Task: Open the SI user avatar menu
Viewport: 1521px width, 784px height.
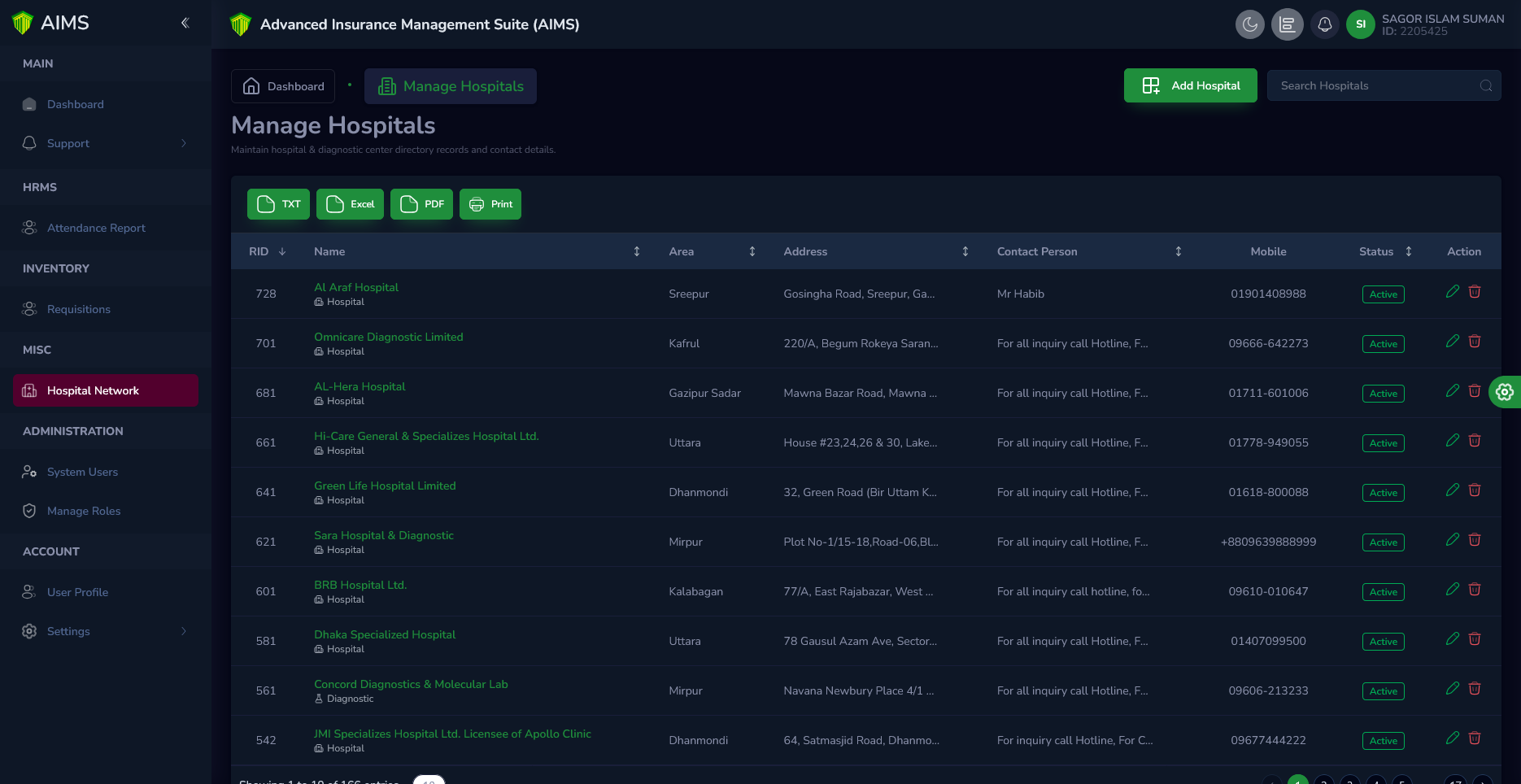Action: [1361, 24]
